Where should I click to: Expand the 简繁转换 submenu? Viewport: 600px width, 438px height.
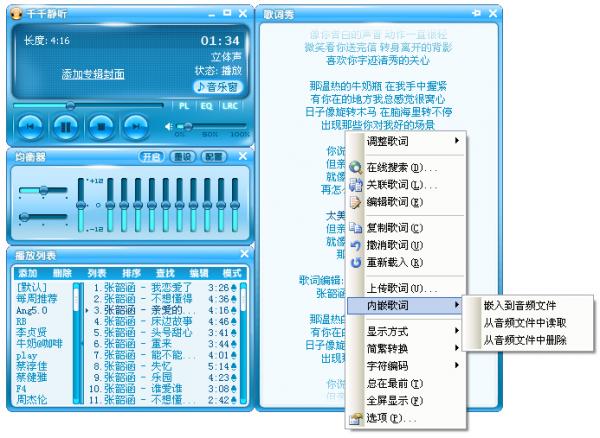(406, 348)
